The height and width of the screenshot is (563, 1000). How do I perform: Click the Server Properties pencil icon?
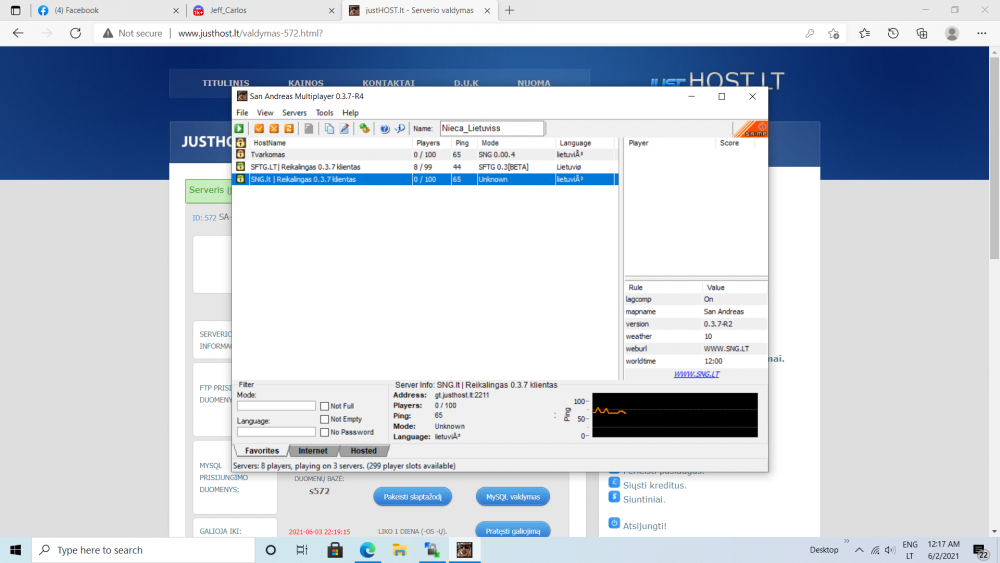coord(344,128)
